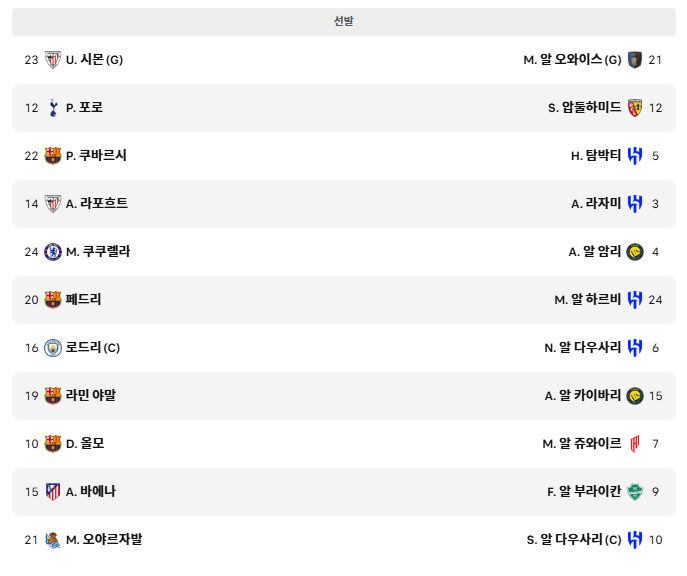Click Real Sociedad crest beside M. 오야르자발

coord(53,540)
